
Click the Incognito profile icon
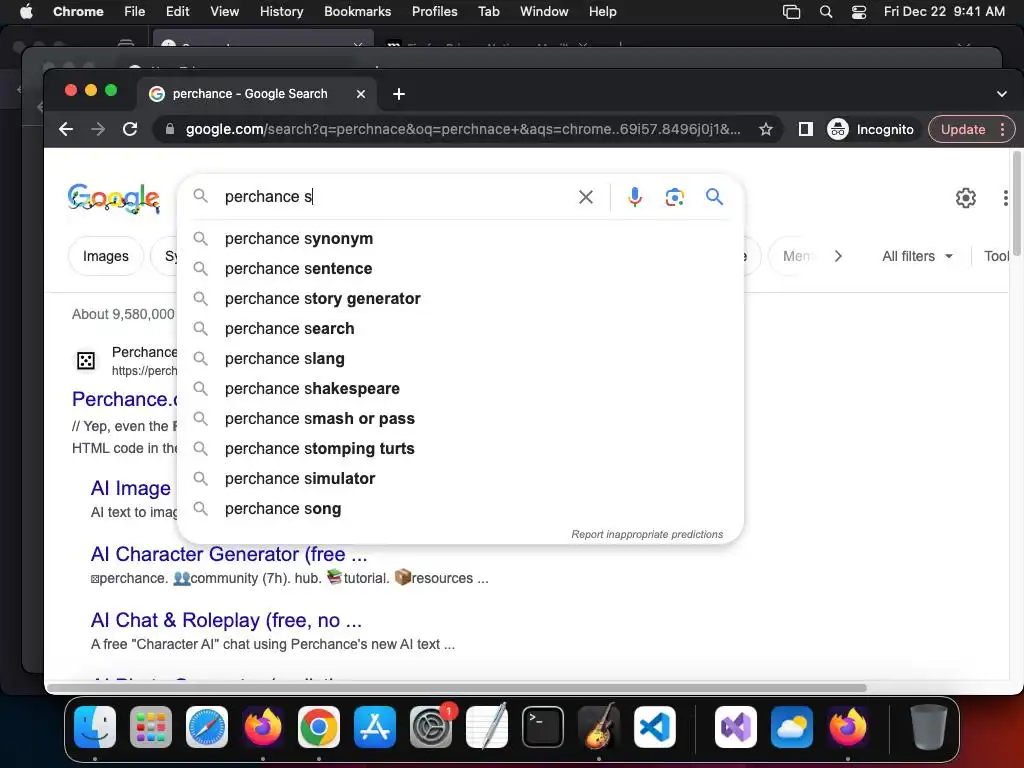coord(838,129)
